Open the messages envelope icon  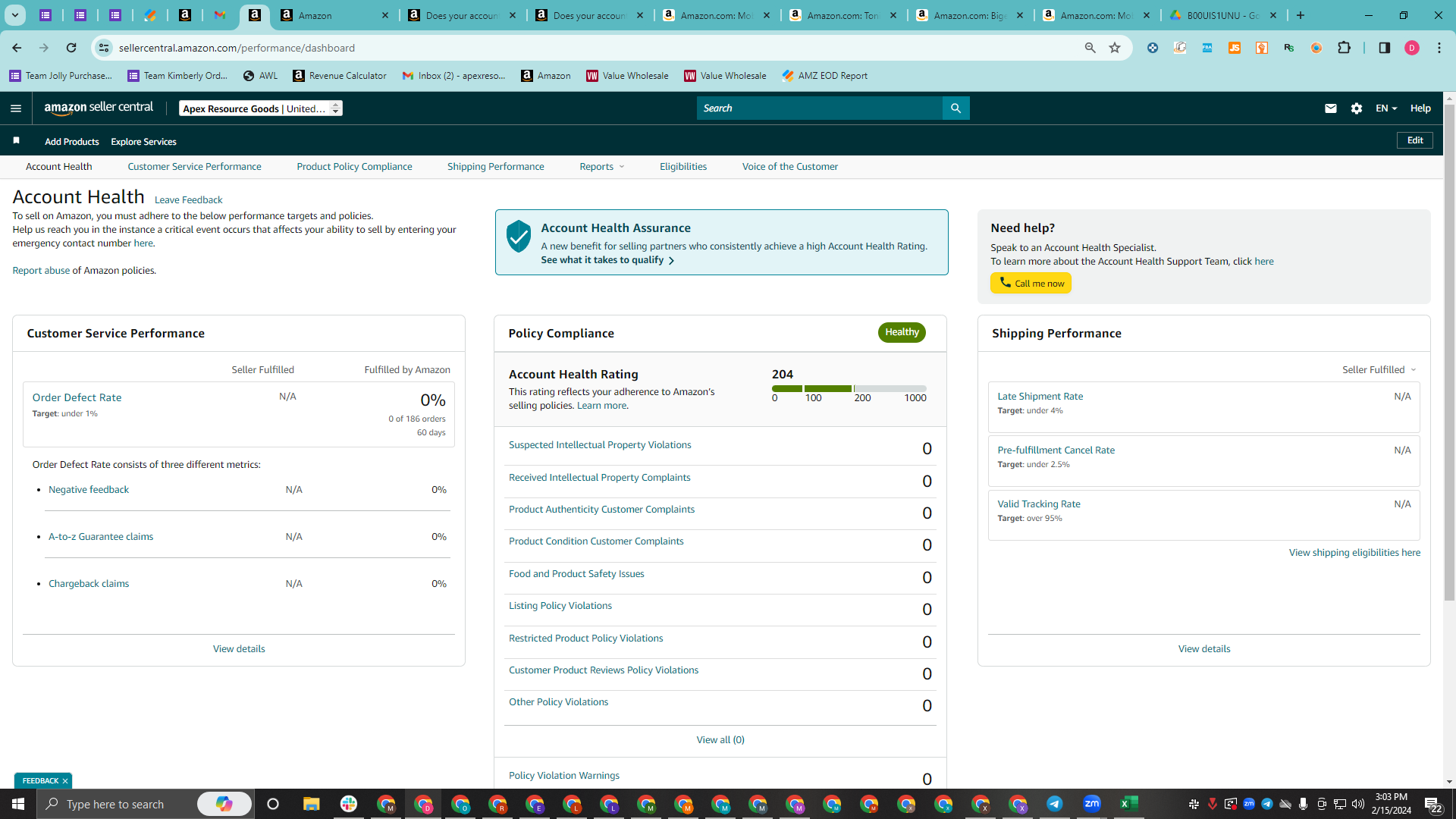click(x=1330, y=108)
